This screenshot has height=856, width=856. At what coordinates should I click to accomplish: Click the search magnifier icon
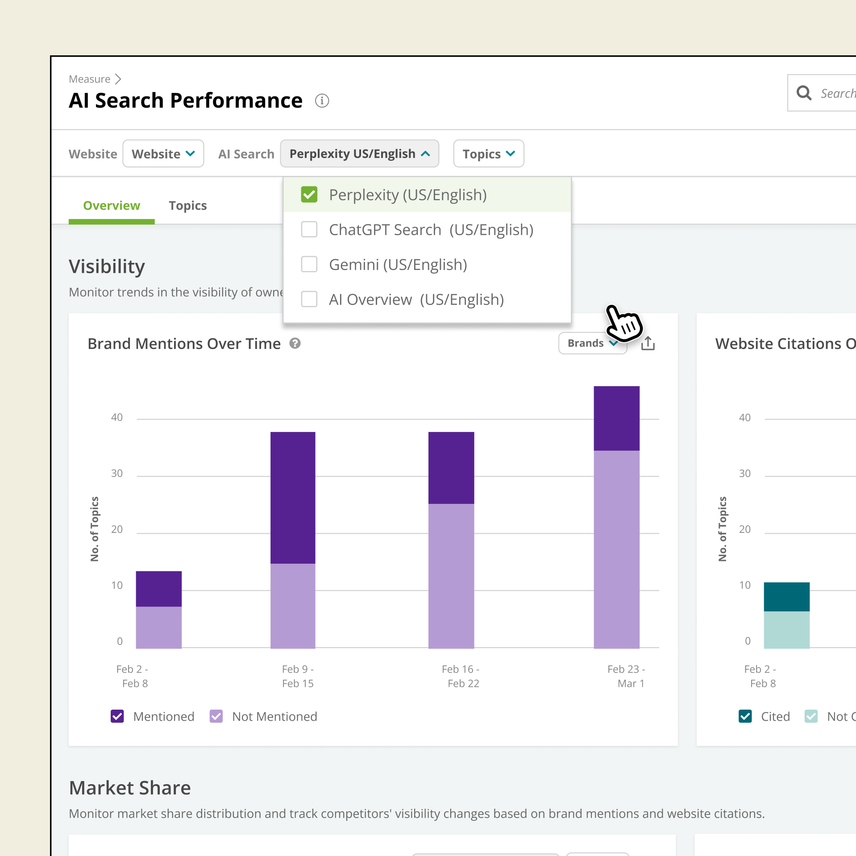click(x=805, y=92)
